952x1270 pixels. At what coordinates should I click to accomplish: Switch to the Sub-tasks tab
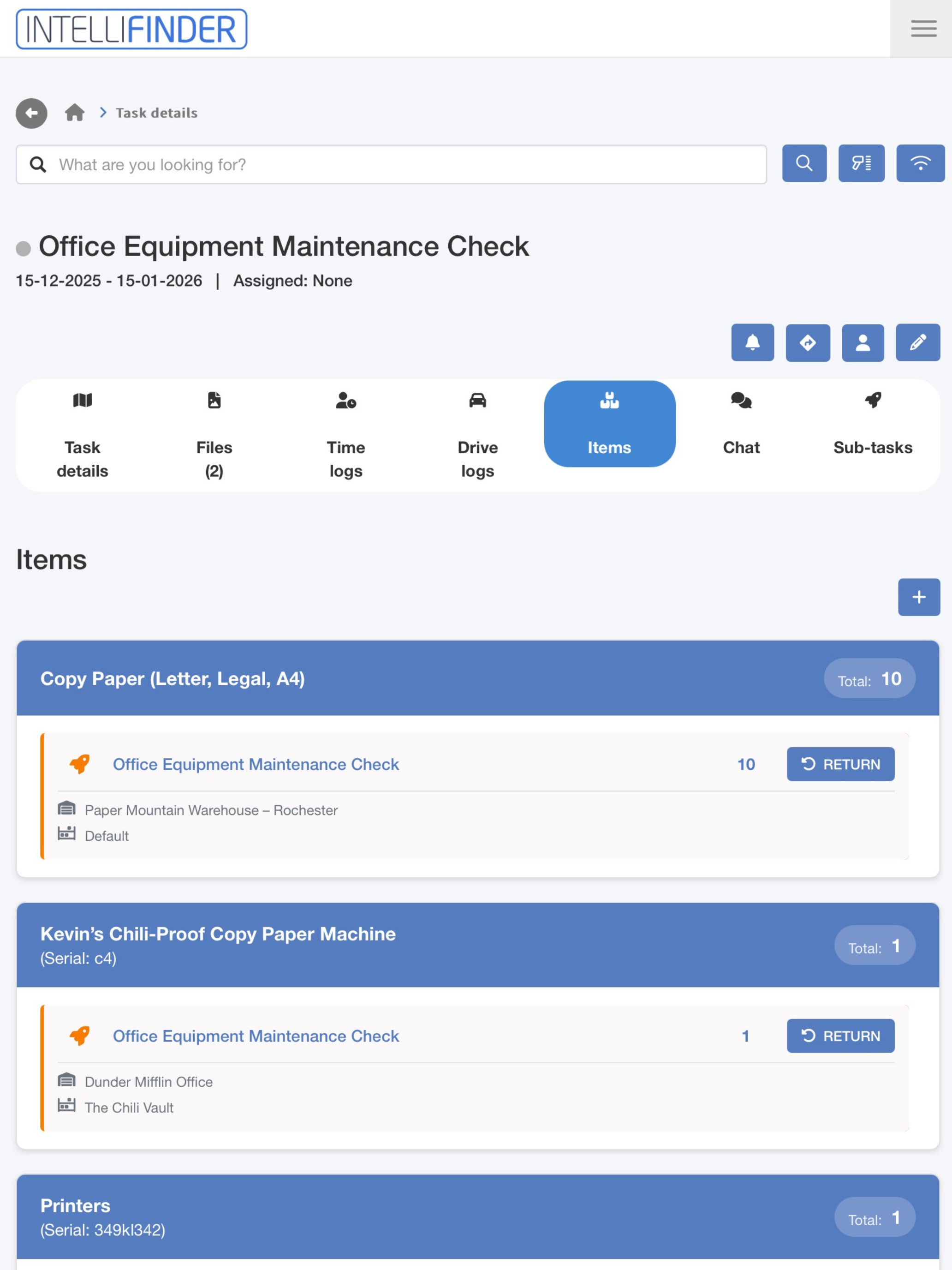(x=873, y=424)
